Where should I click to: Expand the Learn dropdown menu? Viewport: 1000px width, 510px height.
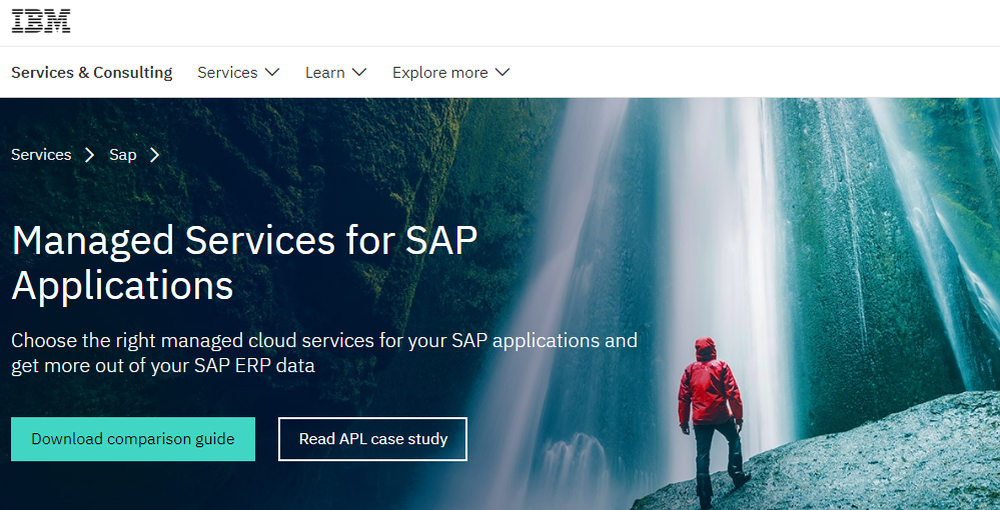[x=336, y=73]
